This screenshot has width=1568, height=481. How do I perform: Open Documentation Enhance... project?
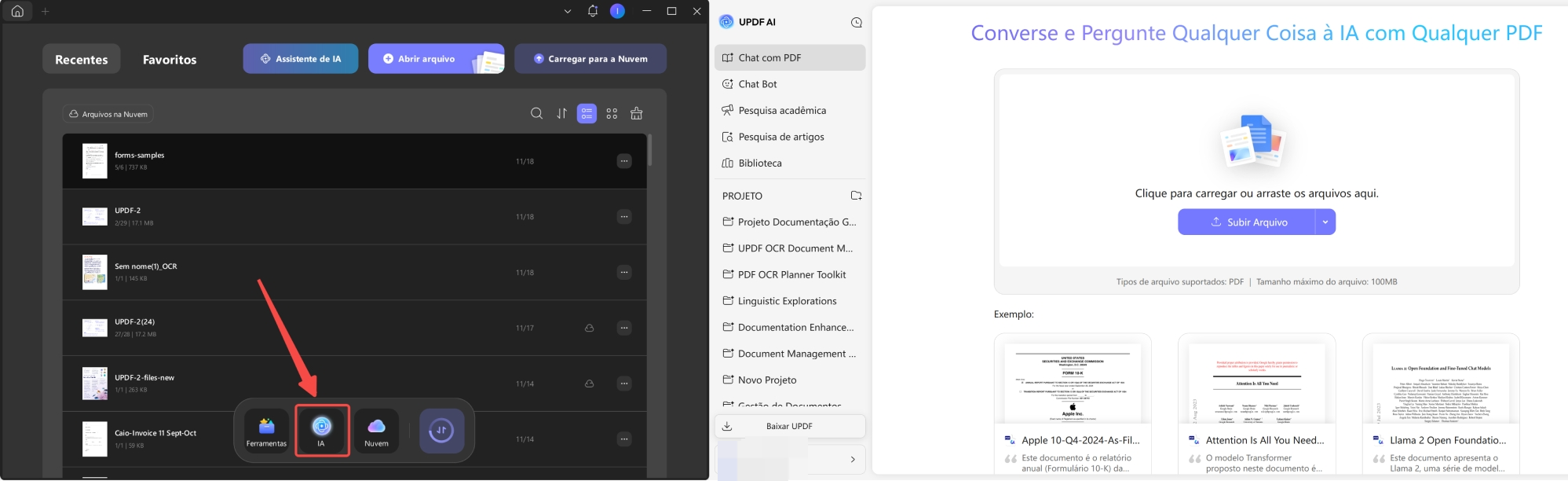790,327
